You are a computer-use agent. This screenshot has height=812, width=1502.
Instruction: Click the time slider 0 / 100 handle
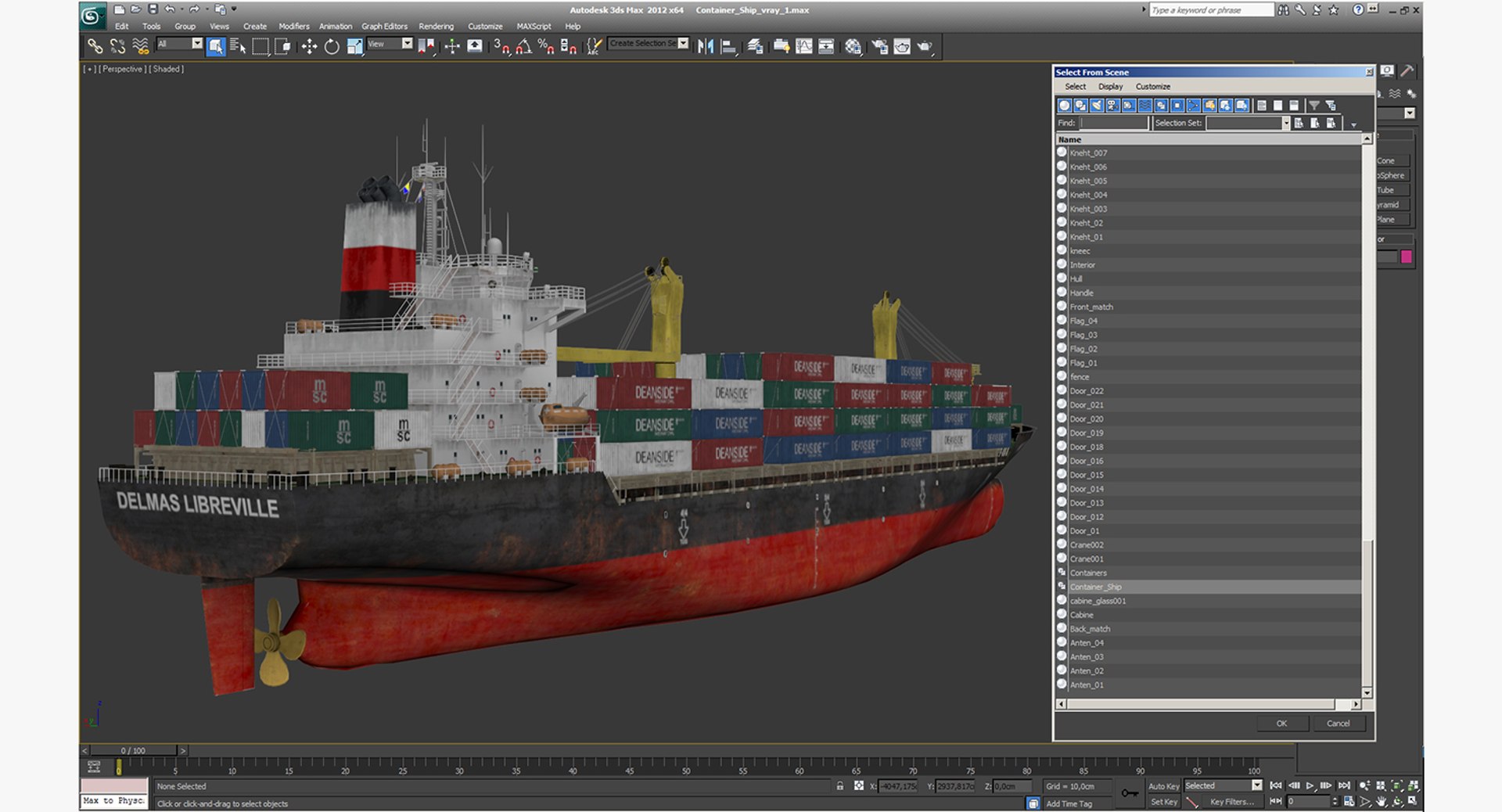pos(133,750)
